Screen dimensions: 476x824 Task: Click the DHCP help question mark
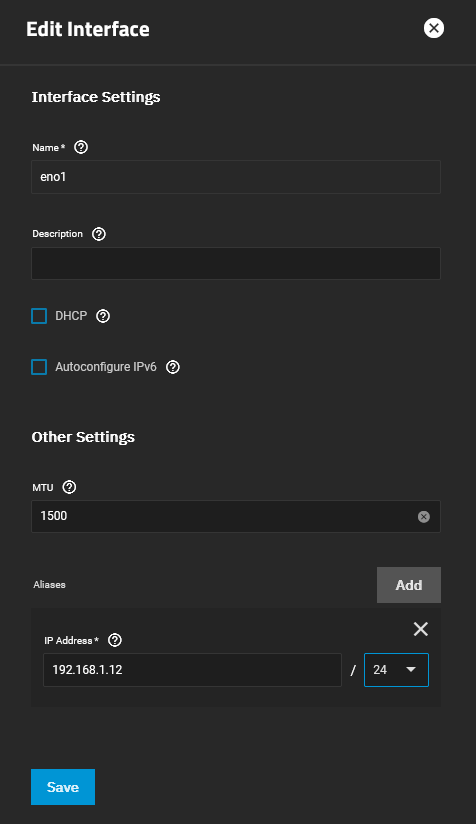coord(103,316)
